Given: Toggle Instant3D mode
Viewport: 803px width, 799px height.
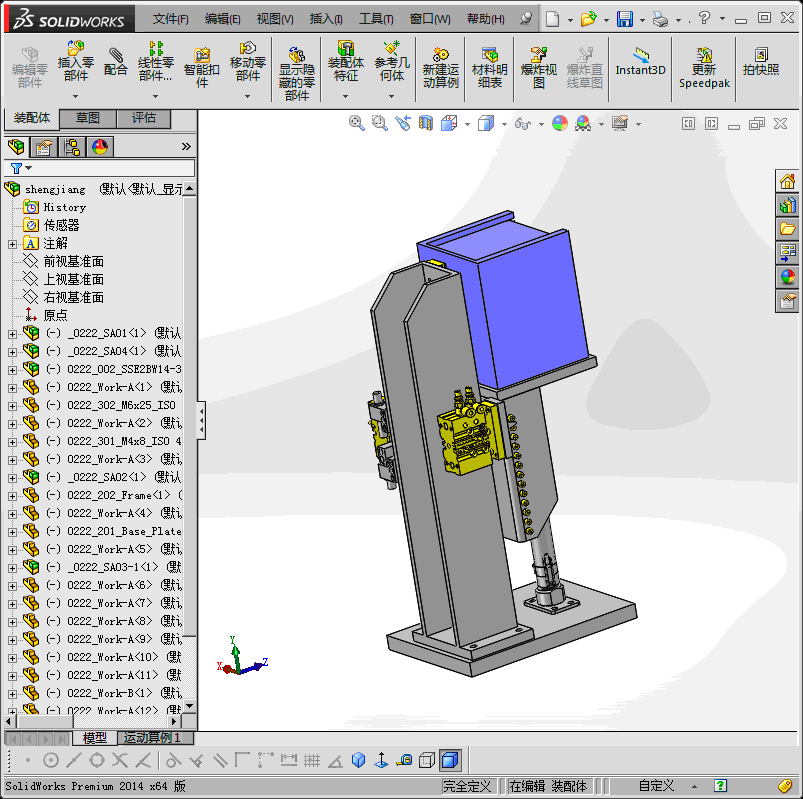Looking at the screenshot, I should [640, 61].
